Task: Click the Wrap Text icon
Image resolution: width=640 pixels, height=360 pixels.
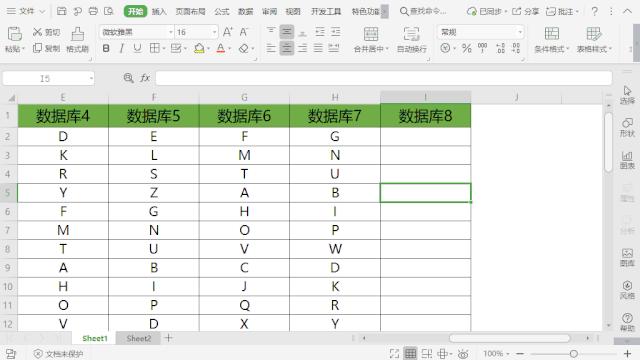Action: tap(411, 34)
